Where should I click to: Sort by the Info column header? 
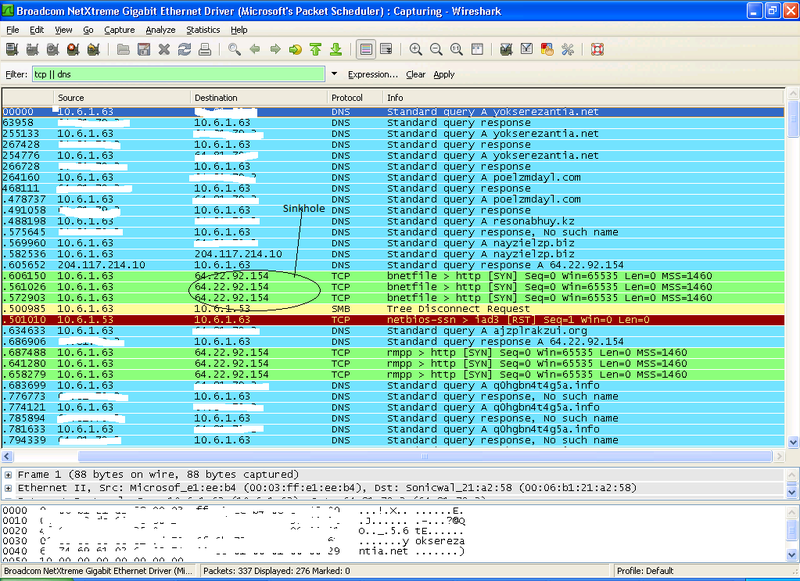point(583,97)
